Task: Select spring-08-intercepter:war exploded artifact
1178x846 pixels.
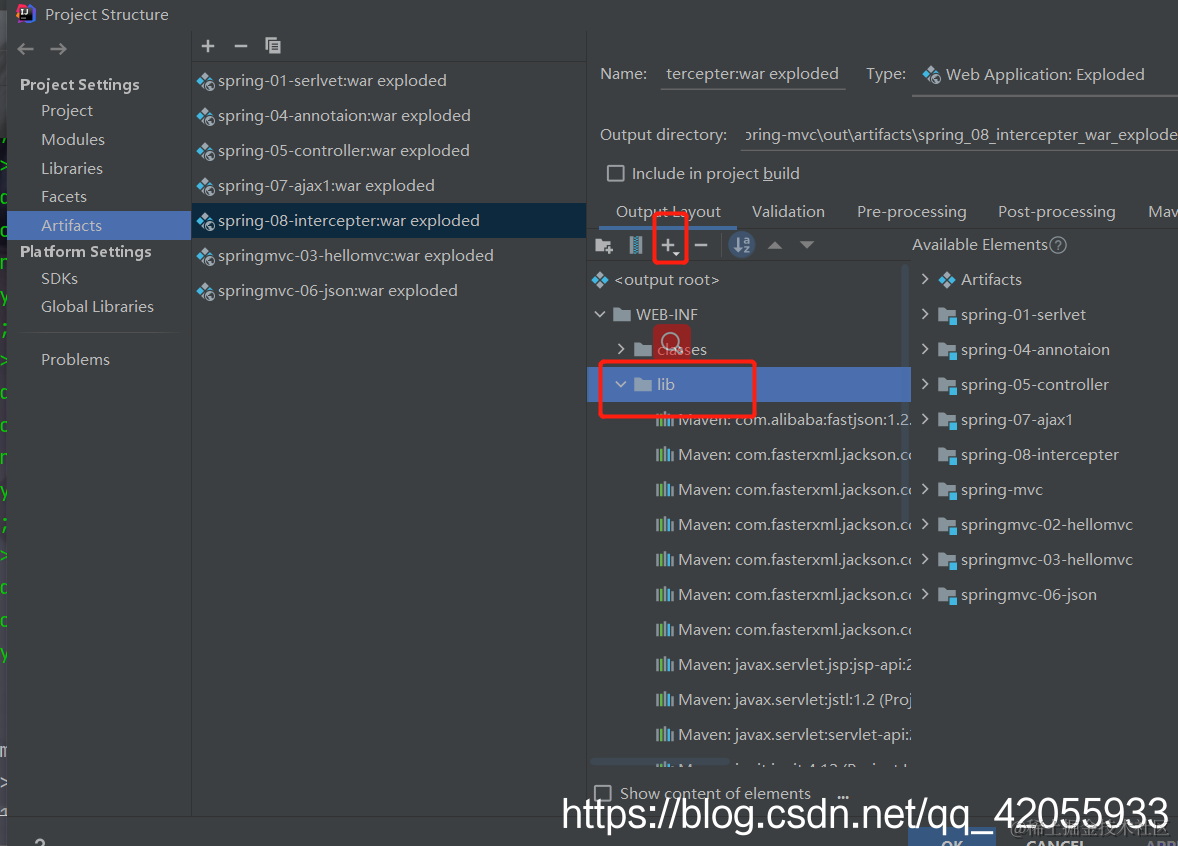Action: [x=388, y=221]
